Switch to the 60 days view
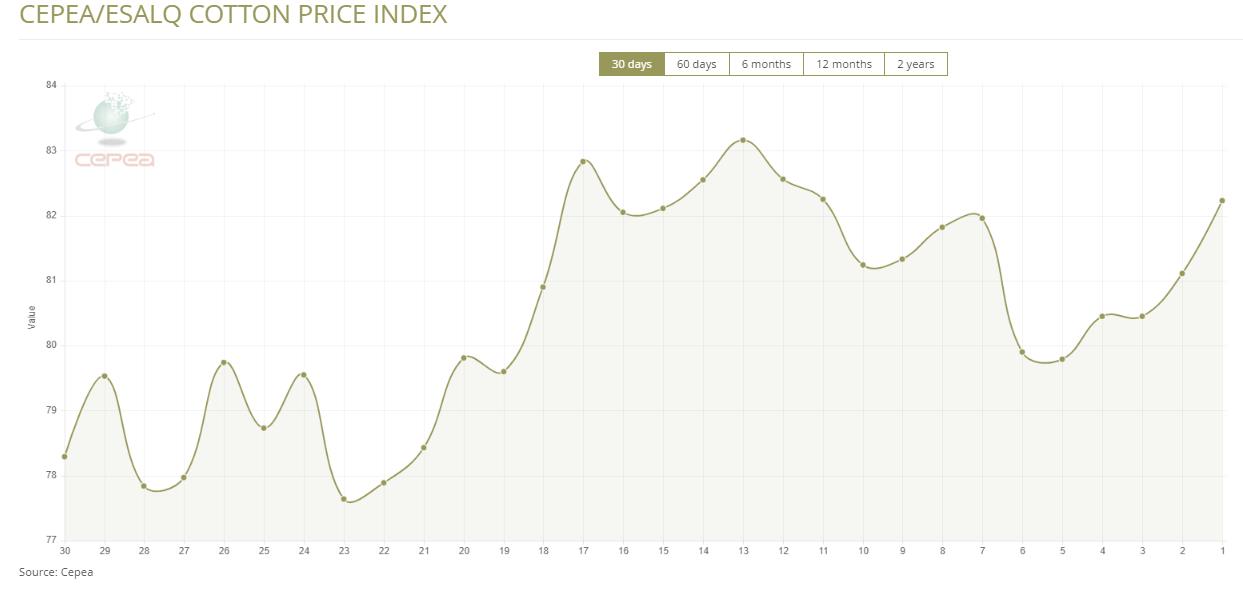Screen dimensions: 1243x591 696,64
